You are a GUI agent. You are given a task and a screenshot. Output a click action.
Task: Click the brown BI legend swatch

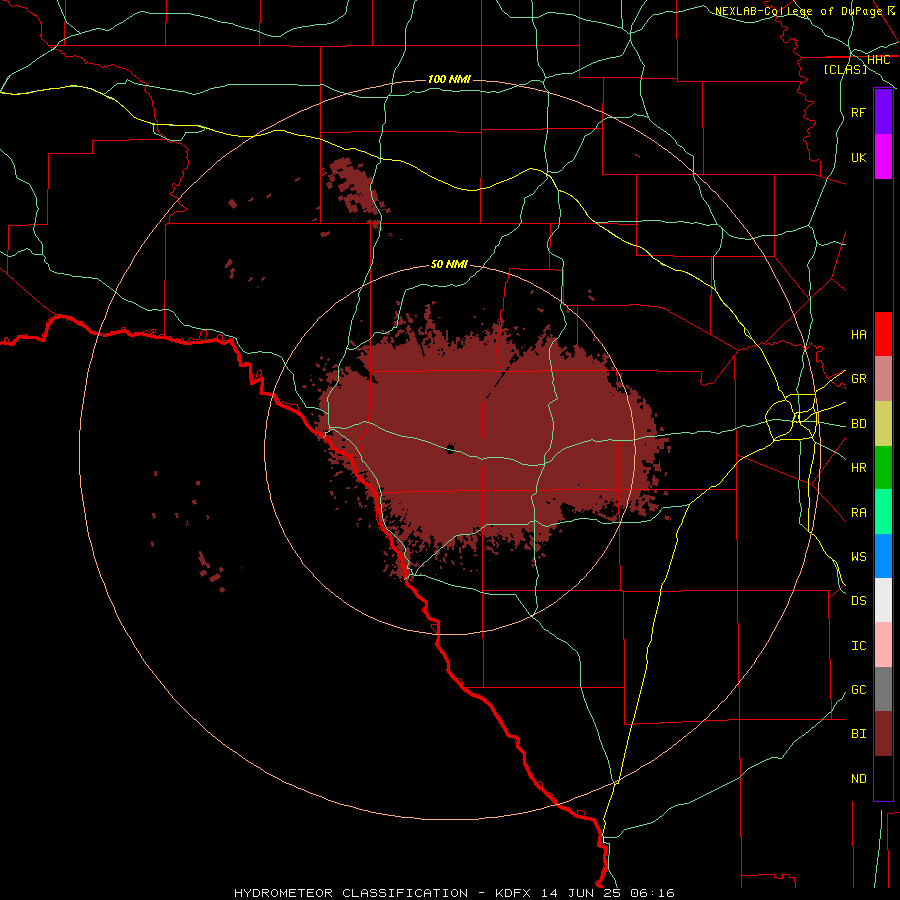pos(883,734)
